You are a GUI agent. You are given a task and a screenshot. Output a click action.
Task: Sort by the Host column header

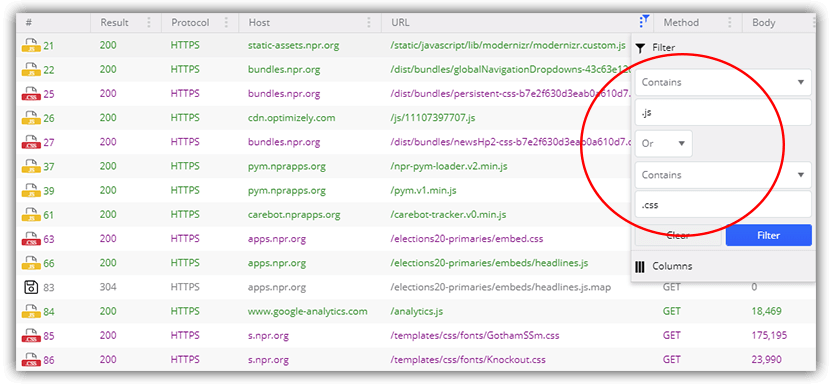(258, 22)
